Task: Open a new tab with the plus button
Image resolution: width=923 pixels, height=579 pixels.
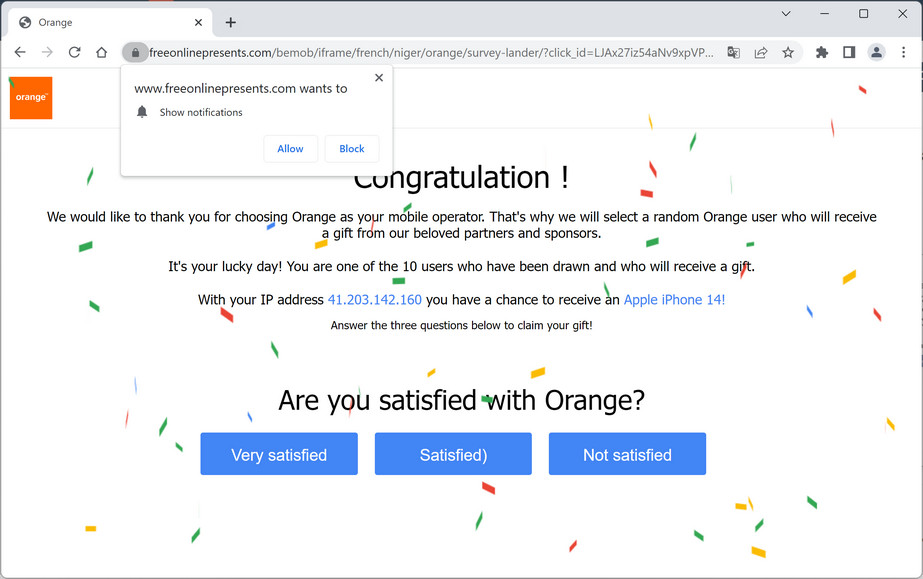Action: (230, 22)
